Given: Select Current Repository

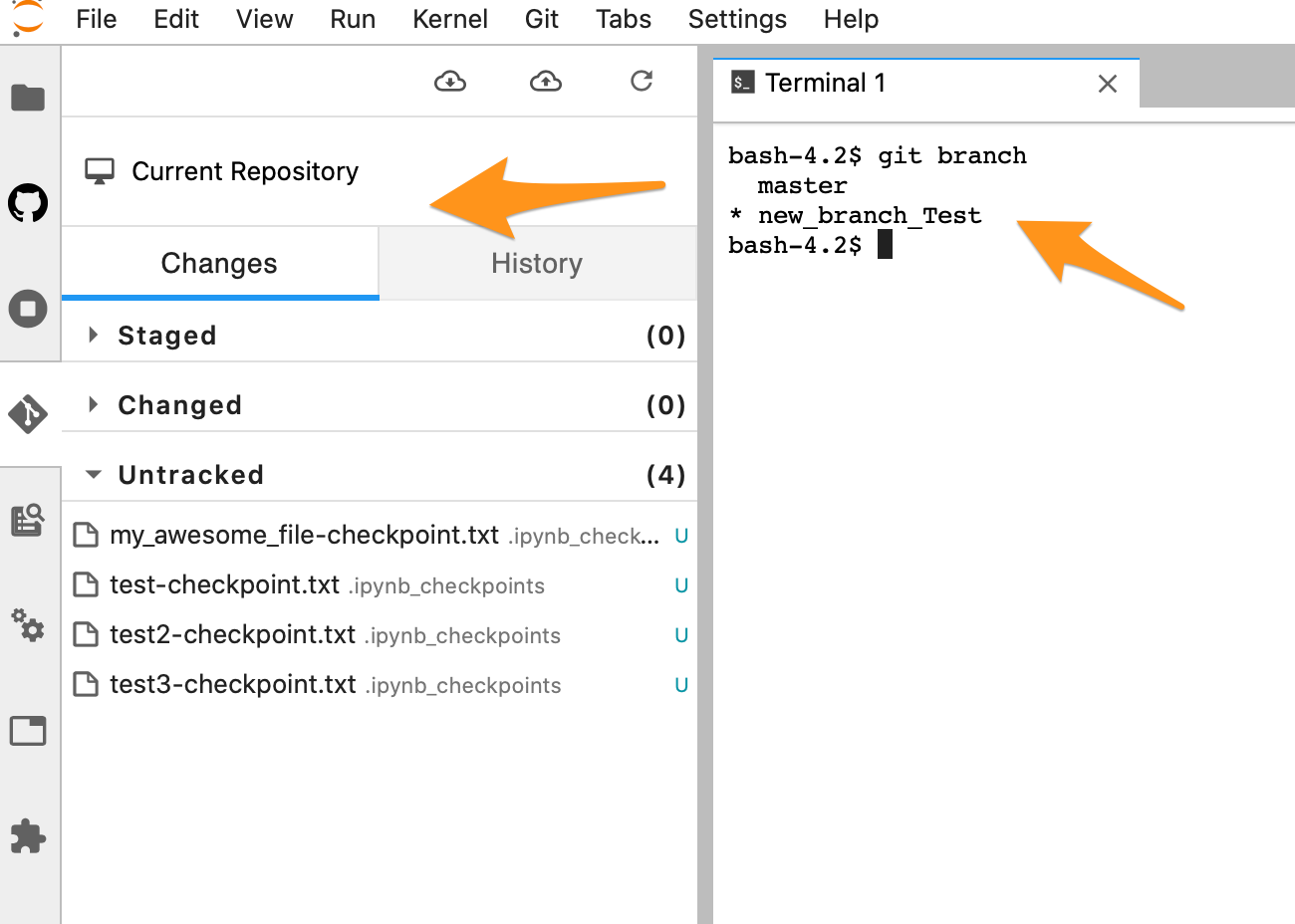Looking at the screenshot, I should pyautogui.click(x=243, y=171).
